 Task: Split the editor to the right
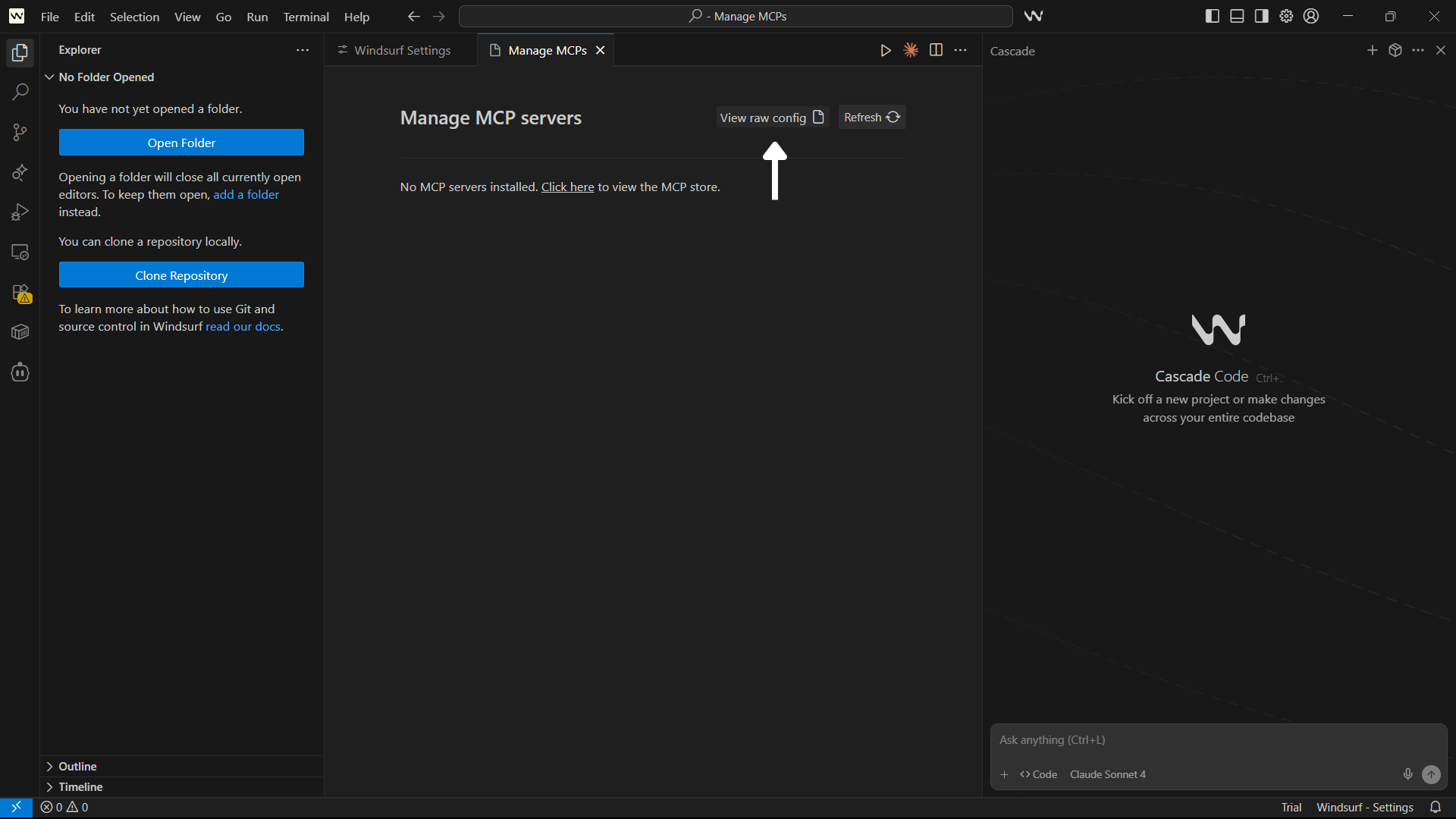tap(936, 50)
